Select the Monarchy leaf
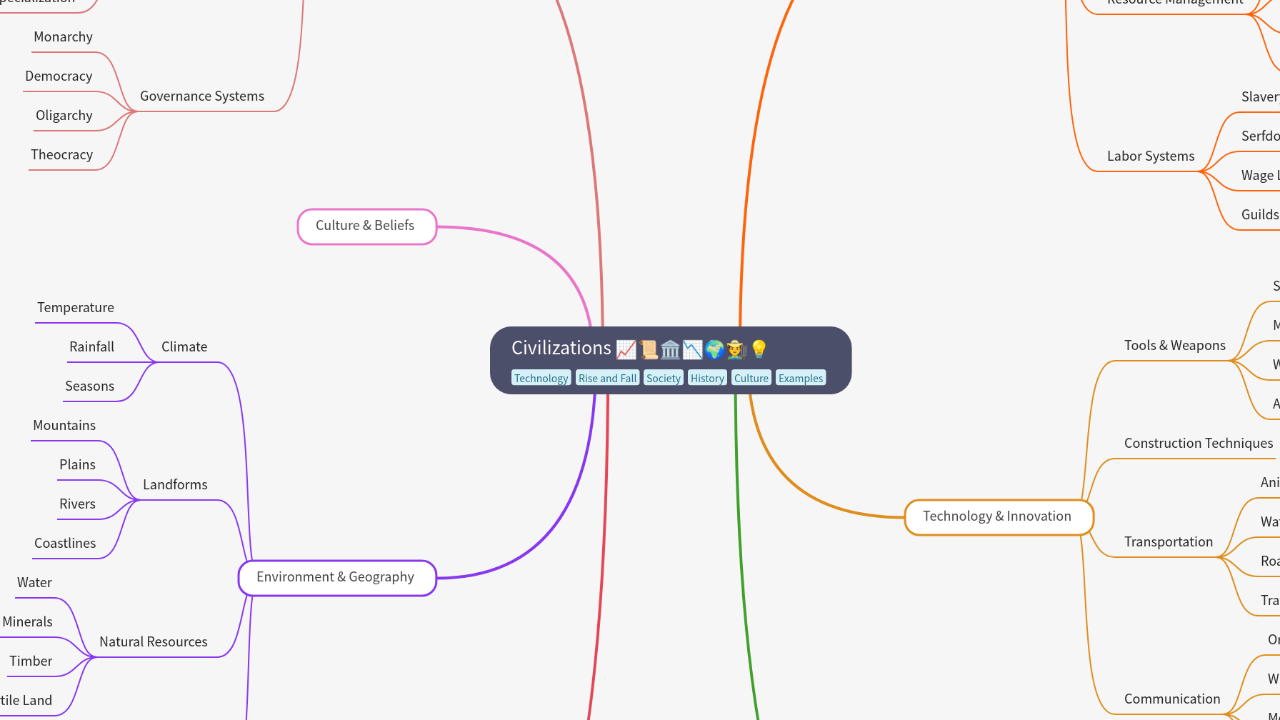 [x=63, y=37]
